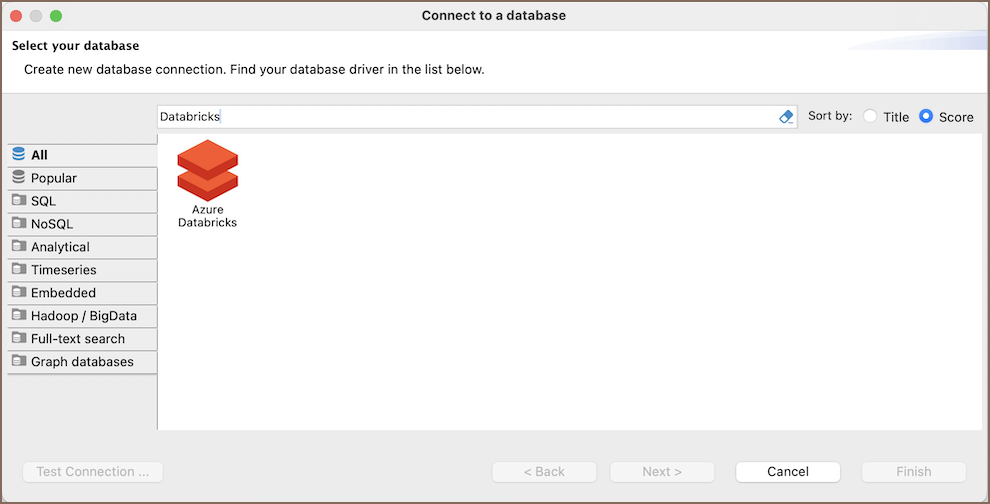Sort drivers by Score radio button
Viewport: 990px width, 504px height.
[926, 117]
